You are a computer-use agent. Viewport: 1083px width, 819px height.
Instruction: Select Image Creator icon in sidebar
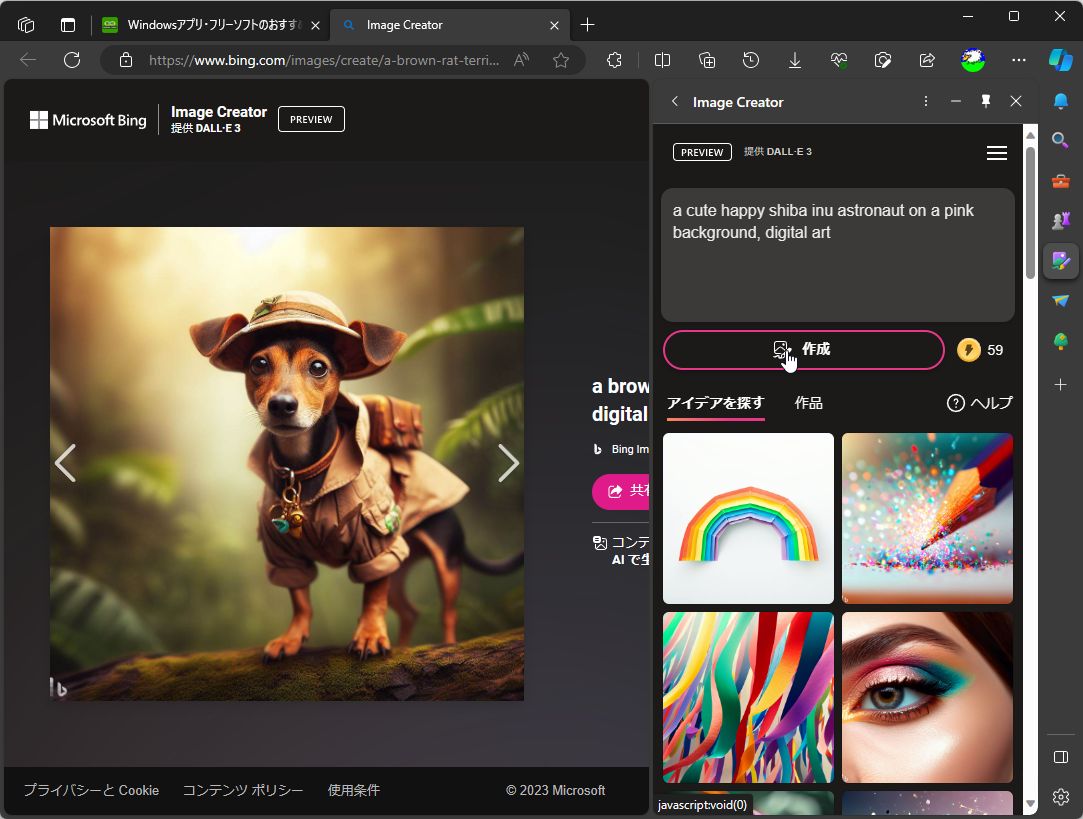tap(1061, 260)
